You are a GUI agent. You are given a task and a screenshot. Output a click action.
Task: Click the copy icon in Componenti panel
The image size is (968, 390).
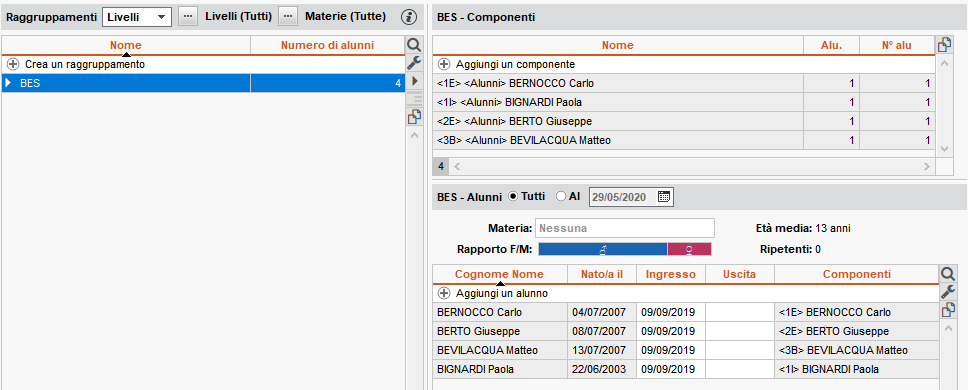(x=945, y=45)
